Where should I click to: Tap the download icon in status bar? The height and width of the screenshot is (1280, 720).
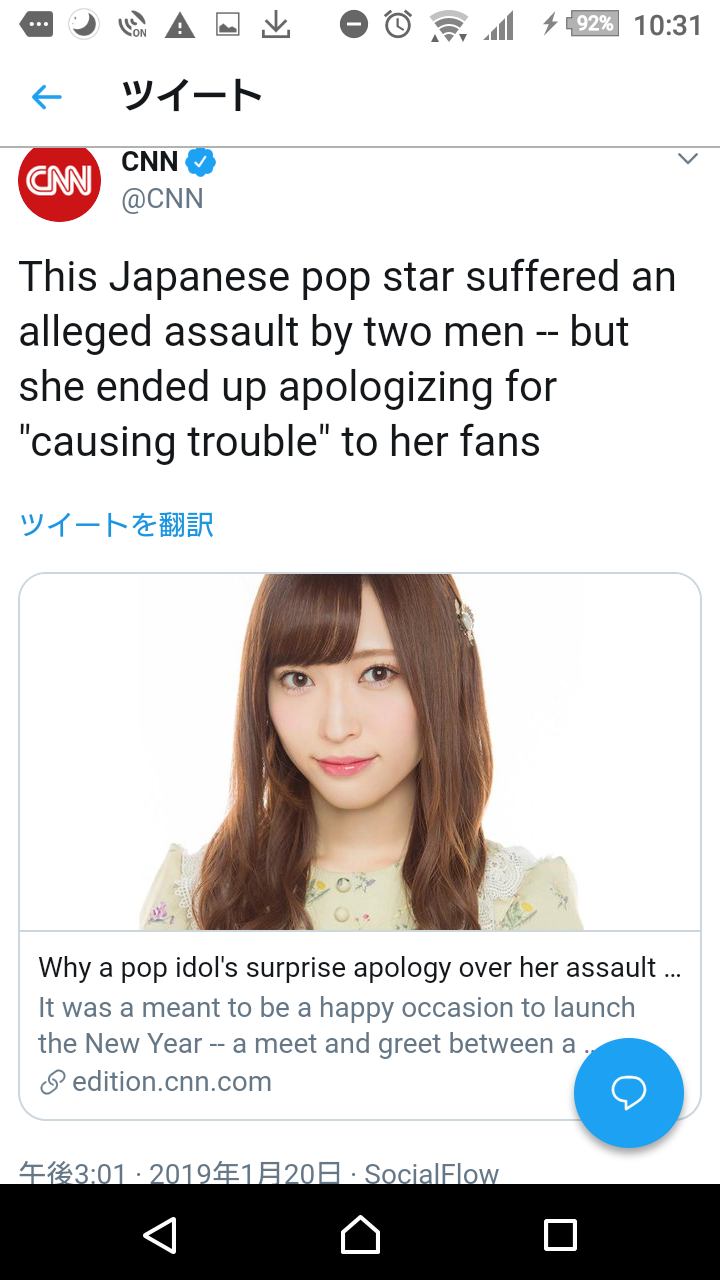(276, 24)
